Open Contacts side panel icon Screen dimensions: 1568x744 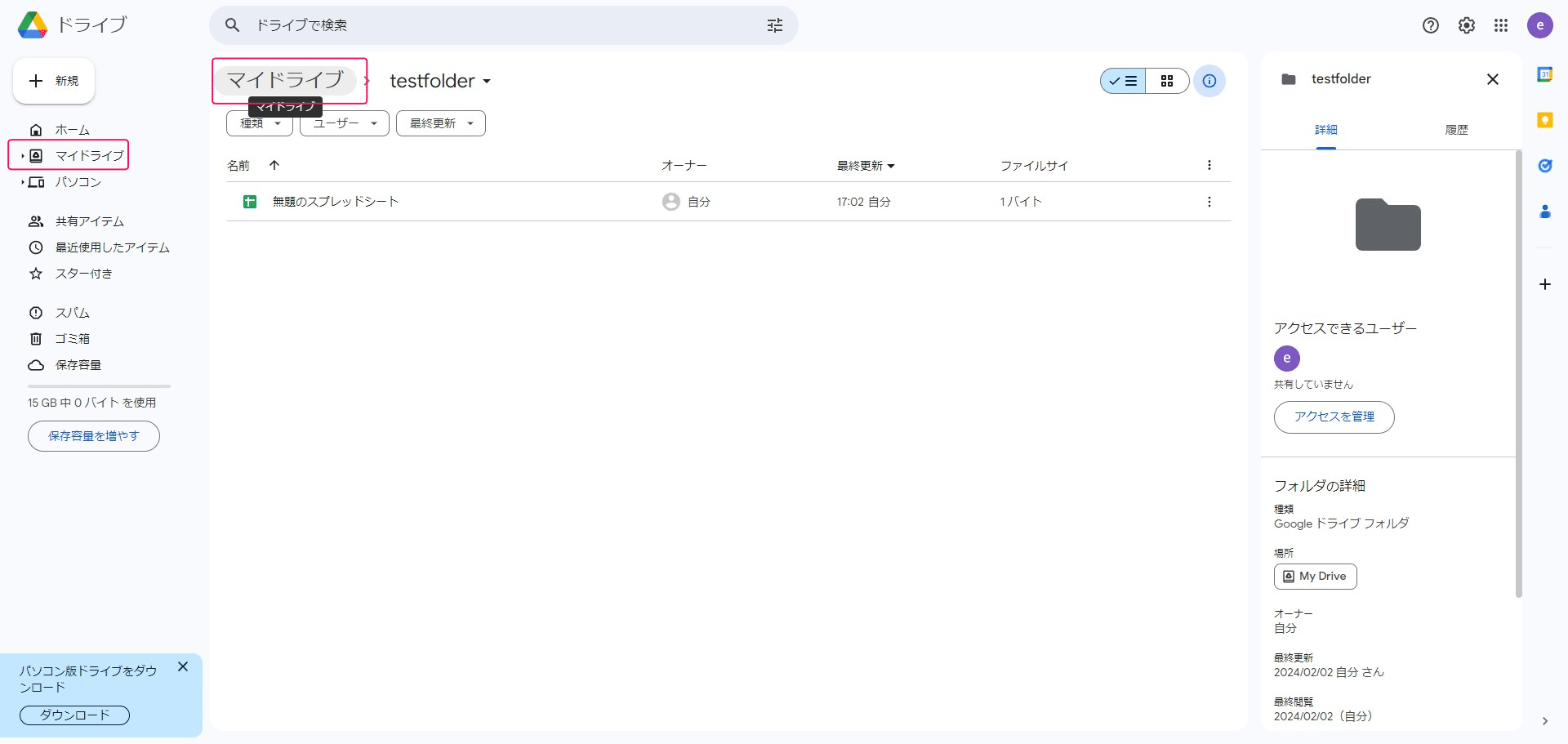[x=1545, y=212]
